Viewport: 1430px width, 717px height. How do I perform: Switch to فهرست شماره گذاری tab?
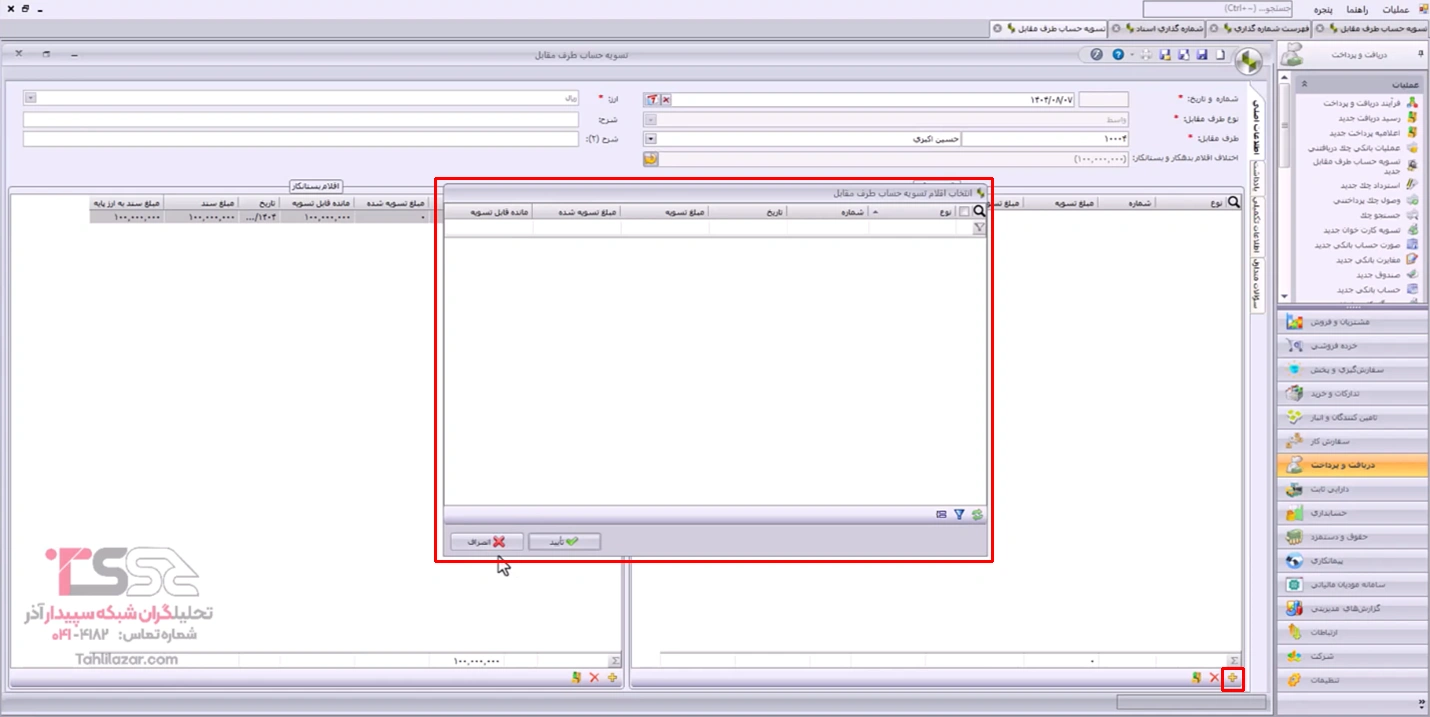[1258, 28]
